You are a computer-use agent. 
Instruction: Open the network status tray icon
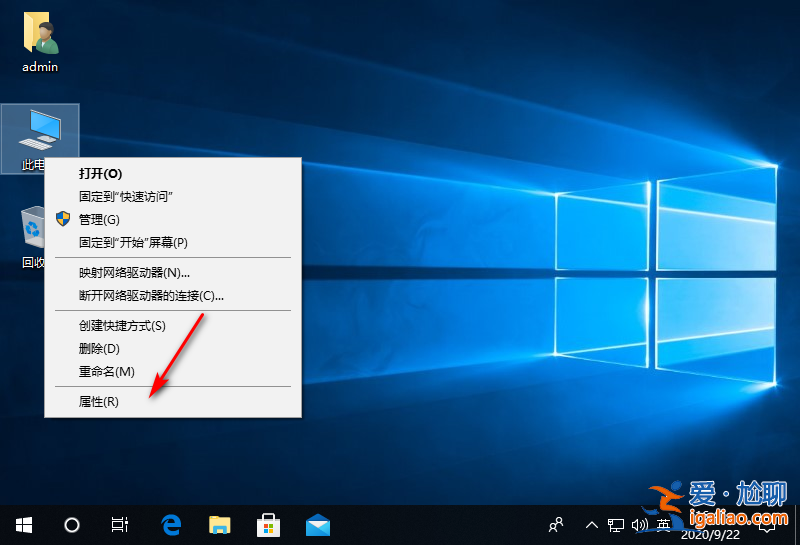point(616,525)
